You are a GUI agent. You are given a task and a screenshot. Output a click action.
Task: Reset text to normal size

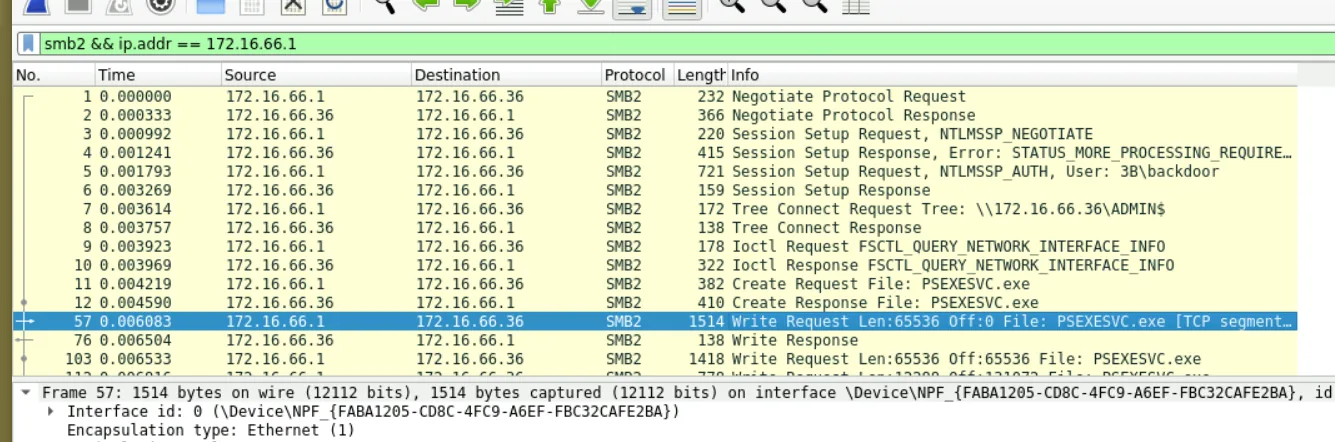(x=815, y=5)
